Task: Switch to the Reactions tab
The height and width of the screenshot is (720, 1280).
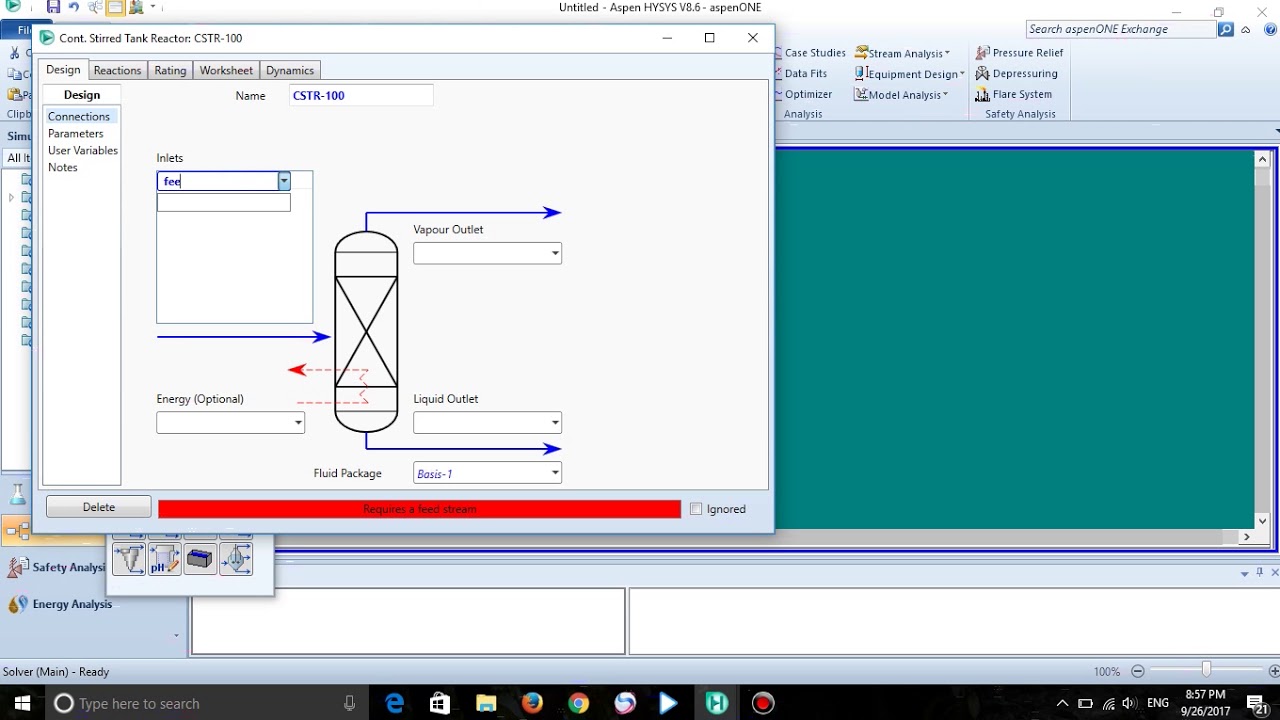Action: (117, 70)
